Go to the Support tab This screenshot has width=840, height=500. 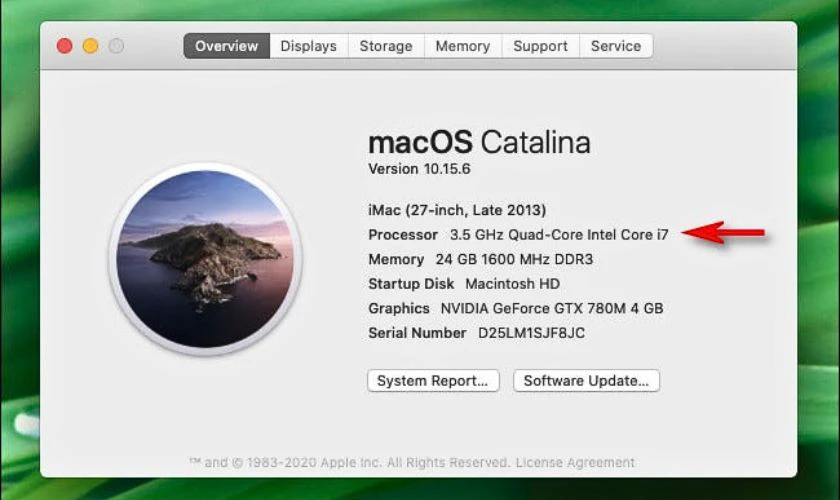[540, 46]
